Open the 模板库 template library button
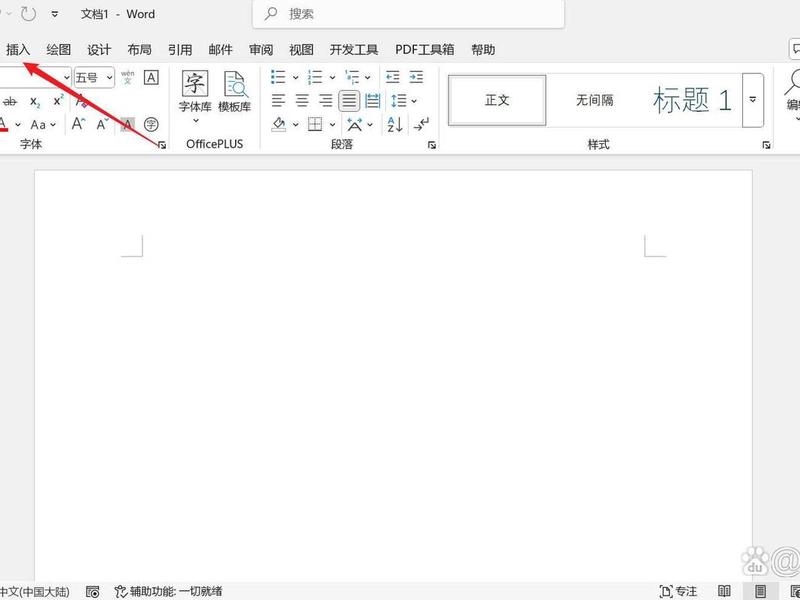800x600 pixels. [235, 92]
